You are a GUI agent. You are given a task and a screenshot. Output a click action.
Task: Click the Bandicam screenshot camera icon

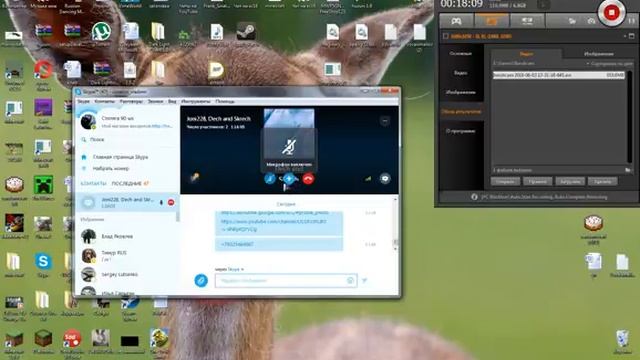[591, 20]
